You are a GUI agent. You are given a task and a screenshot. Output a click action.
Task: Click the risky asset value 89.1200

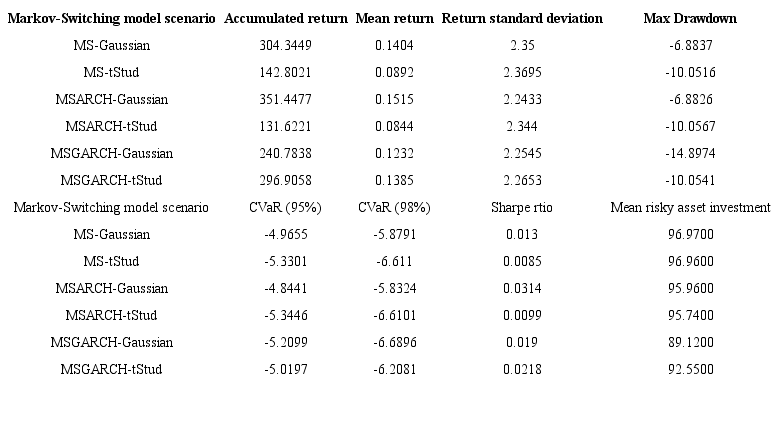point(690,343)
